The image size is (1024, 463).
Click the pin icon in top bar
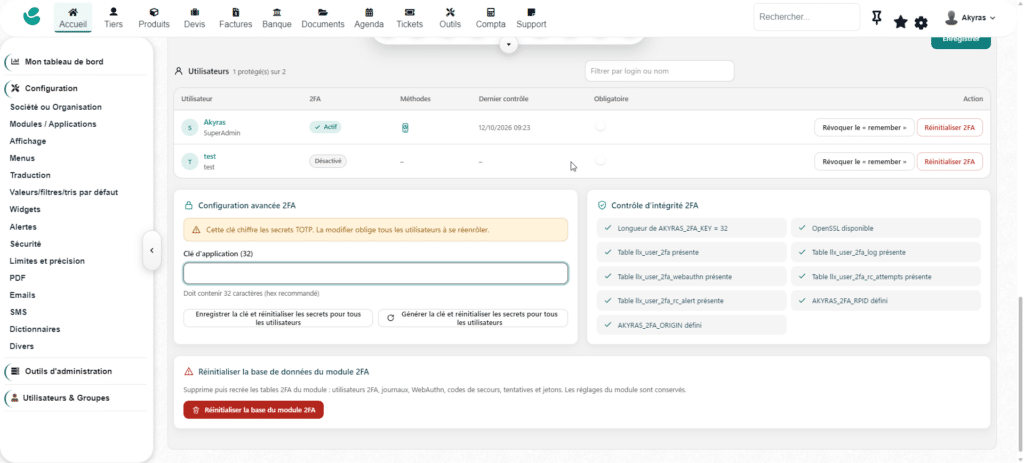(877, 18)
